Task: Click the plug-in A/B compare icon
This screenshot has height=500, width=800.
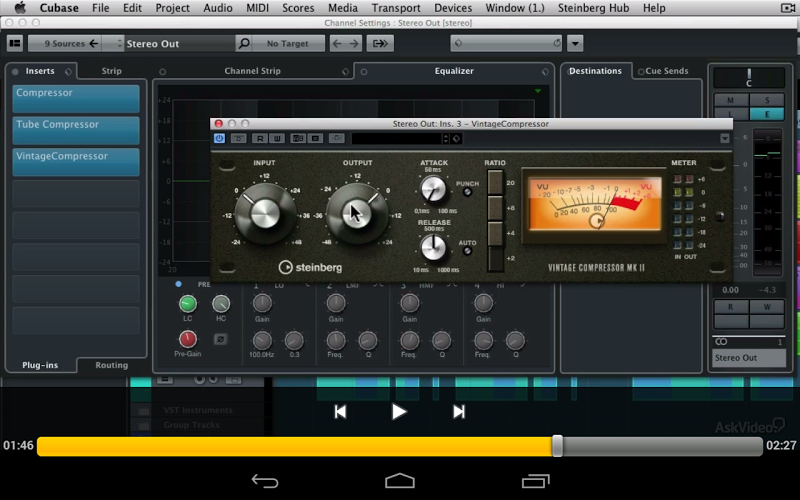Action: click(x=297, y=138)
